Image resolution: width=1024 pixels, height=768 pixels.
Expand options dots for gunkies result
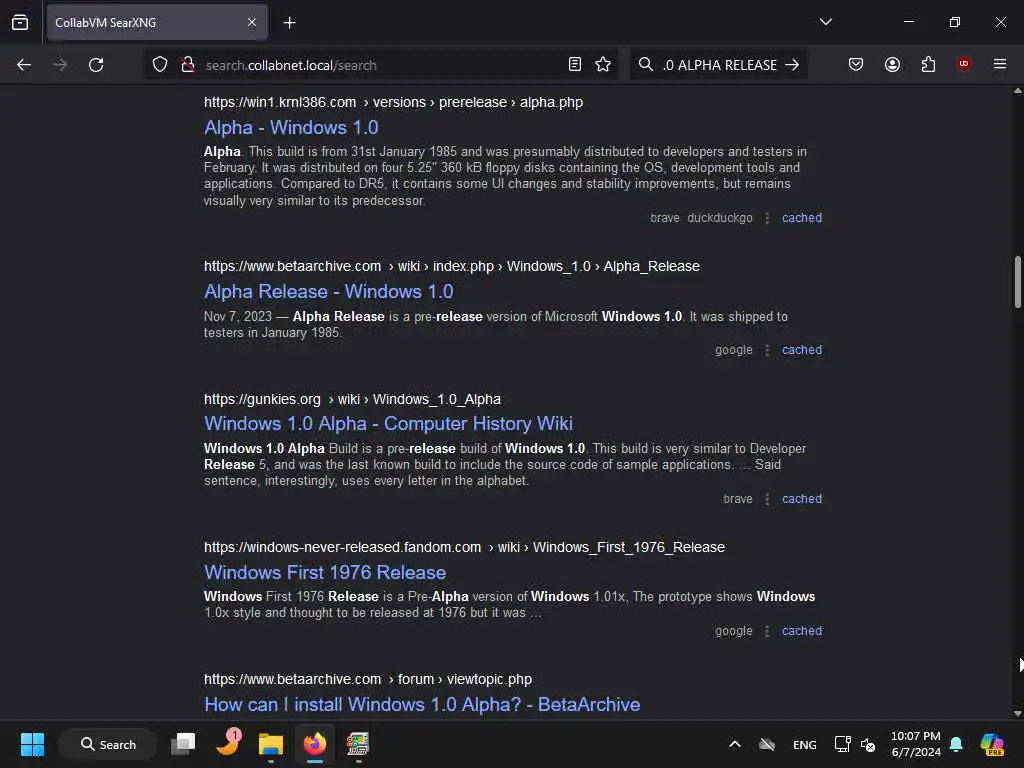pyautogui.click(x=767, y=499)
